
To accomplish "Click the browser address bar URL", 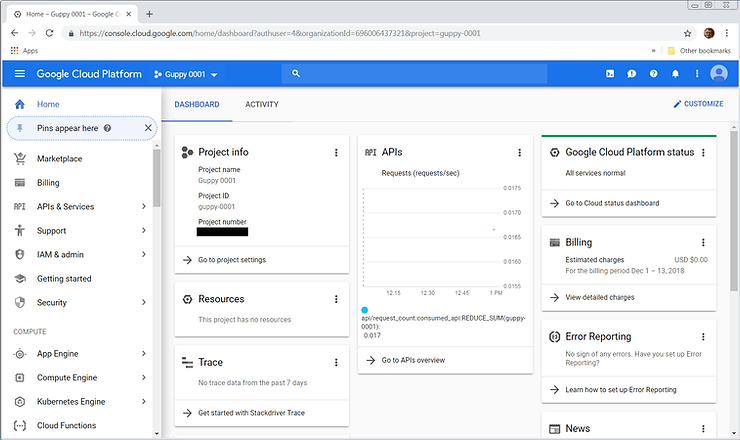I will point(280,34).
